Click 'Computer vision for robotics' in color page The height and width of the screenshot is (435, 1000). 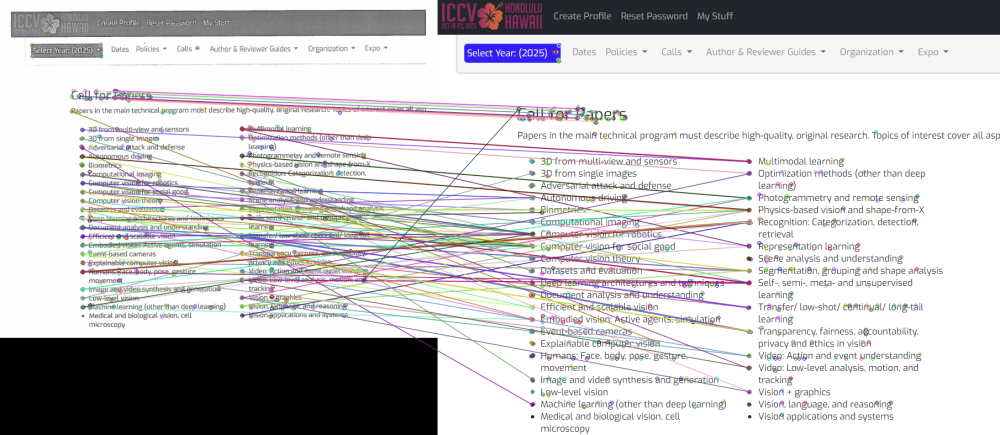point(600,234)
